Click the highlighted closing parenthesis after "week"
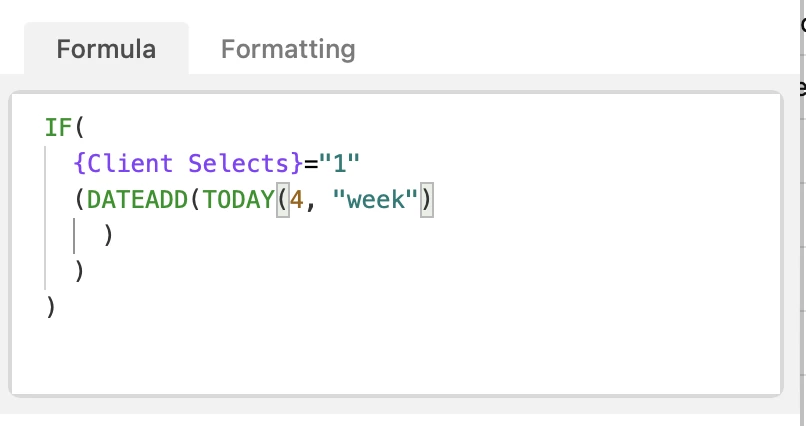 427,200
